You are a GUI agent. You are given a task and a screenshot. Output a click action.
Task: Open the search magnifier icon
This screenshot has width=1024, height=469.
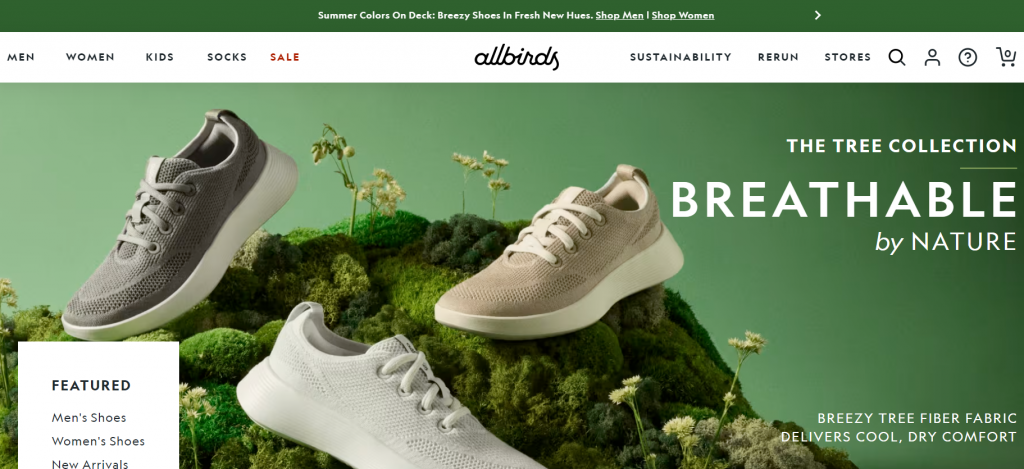(x=897, y=57)
